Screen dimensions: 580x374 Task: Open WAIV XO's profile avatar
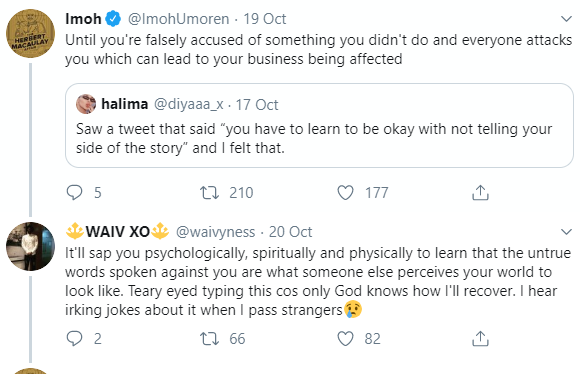coord(30,246)
